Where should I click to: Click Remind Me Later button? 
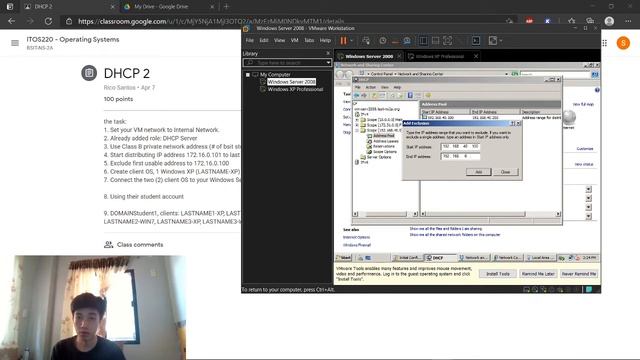(x=538, y=274)
